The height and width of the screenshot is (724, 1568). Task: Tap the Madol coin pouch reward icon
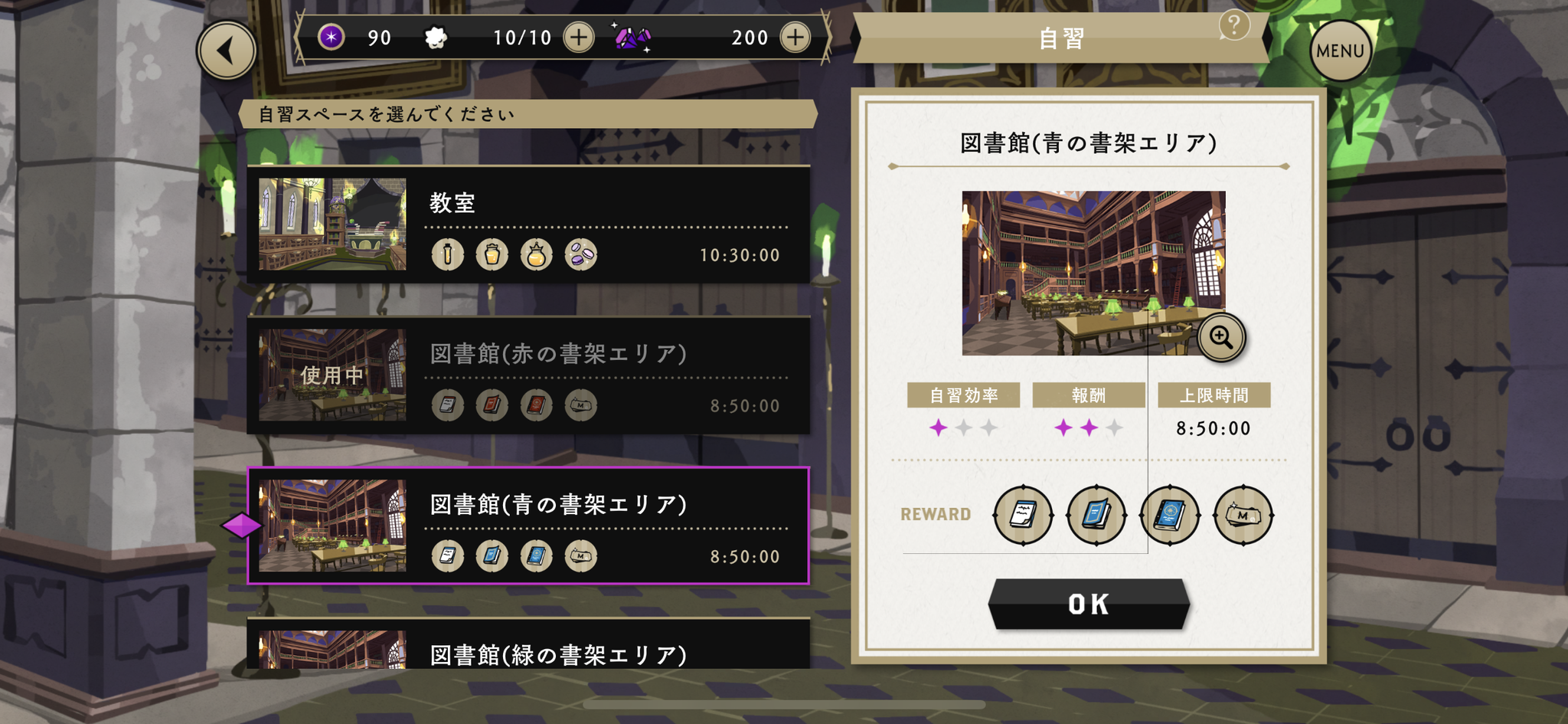(x=1243, y=515)
